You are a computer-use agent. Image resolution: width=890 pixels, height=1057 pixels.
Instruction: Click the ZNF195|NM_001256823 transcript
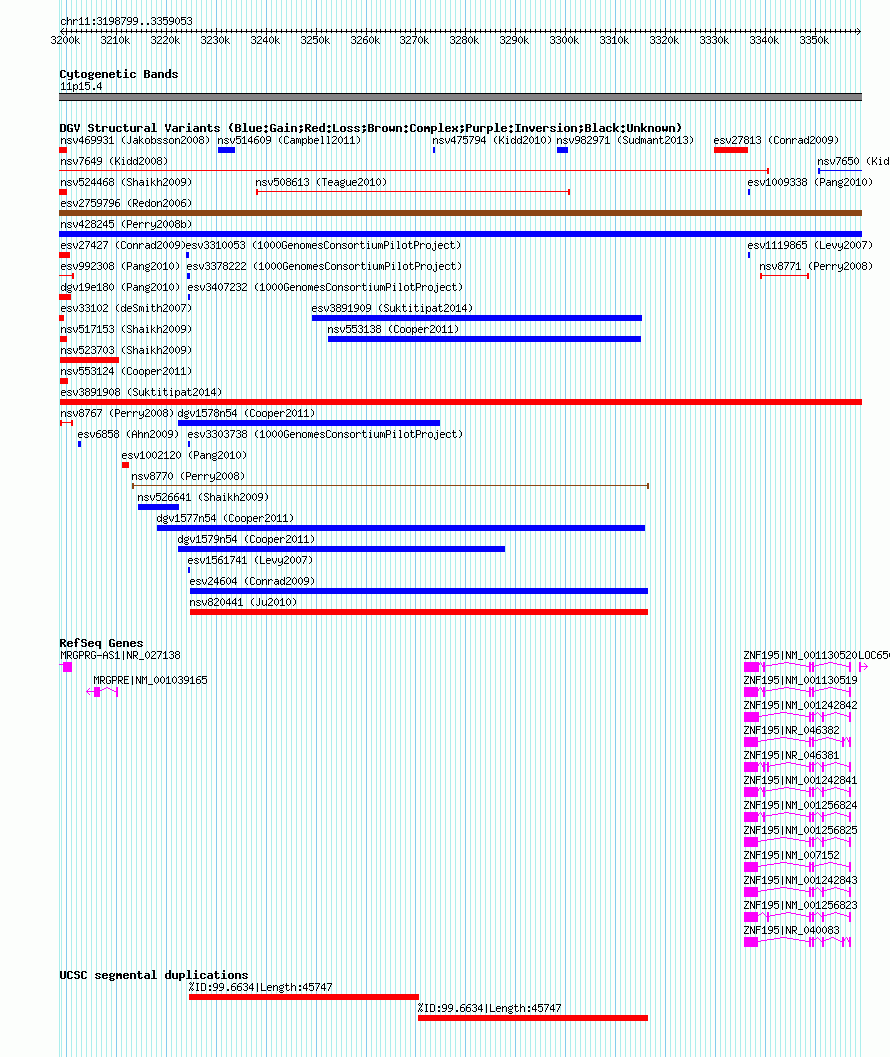click(797, 917)
